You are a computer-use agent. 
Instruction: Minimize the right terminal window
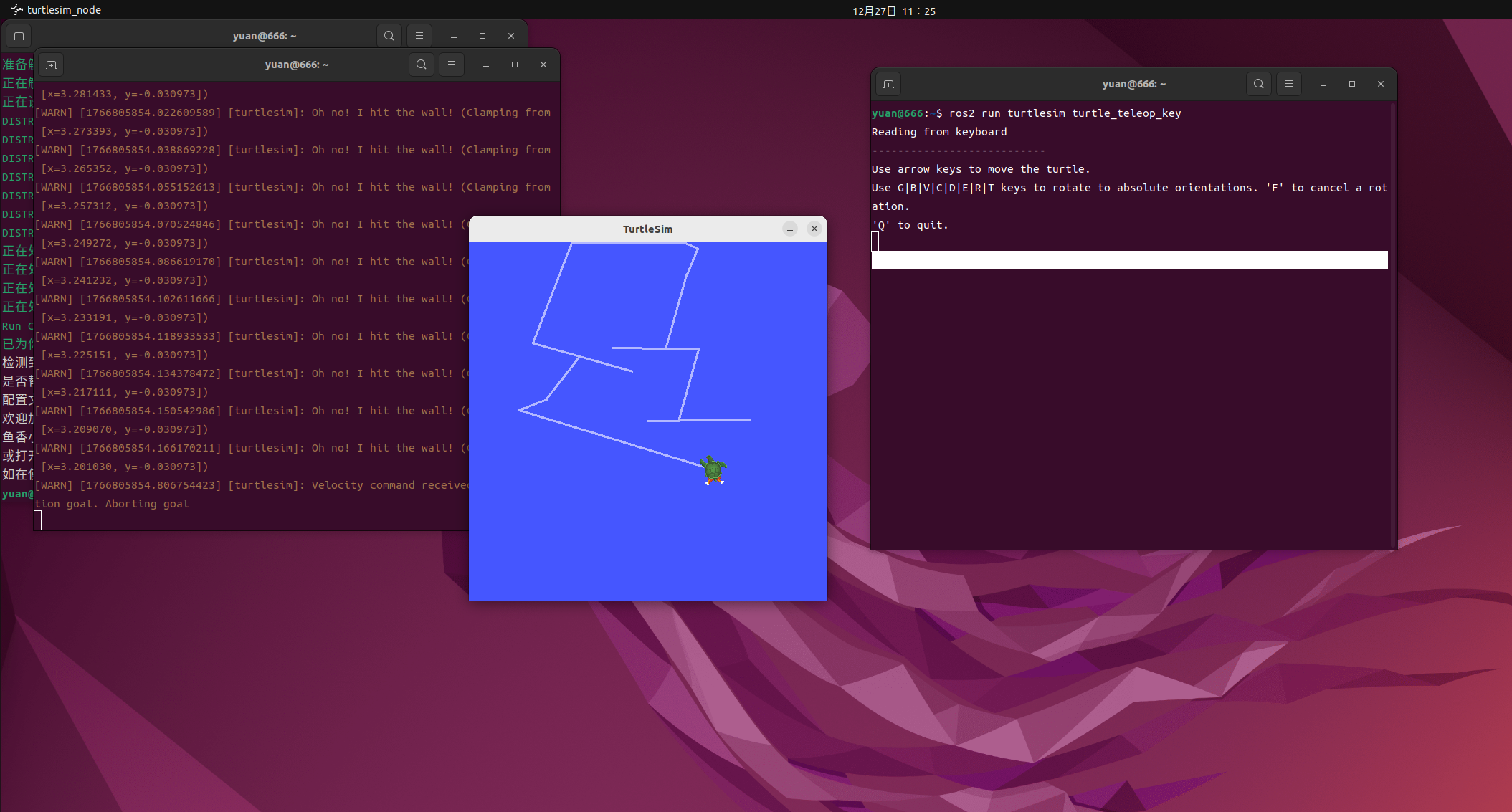tap(1323, 85)
